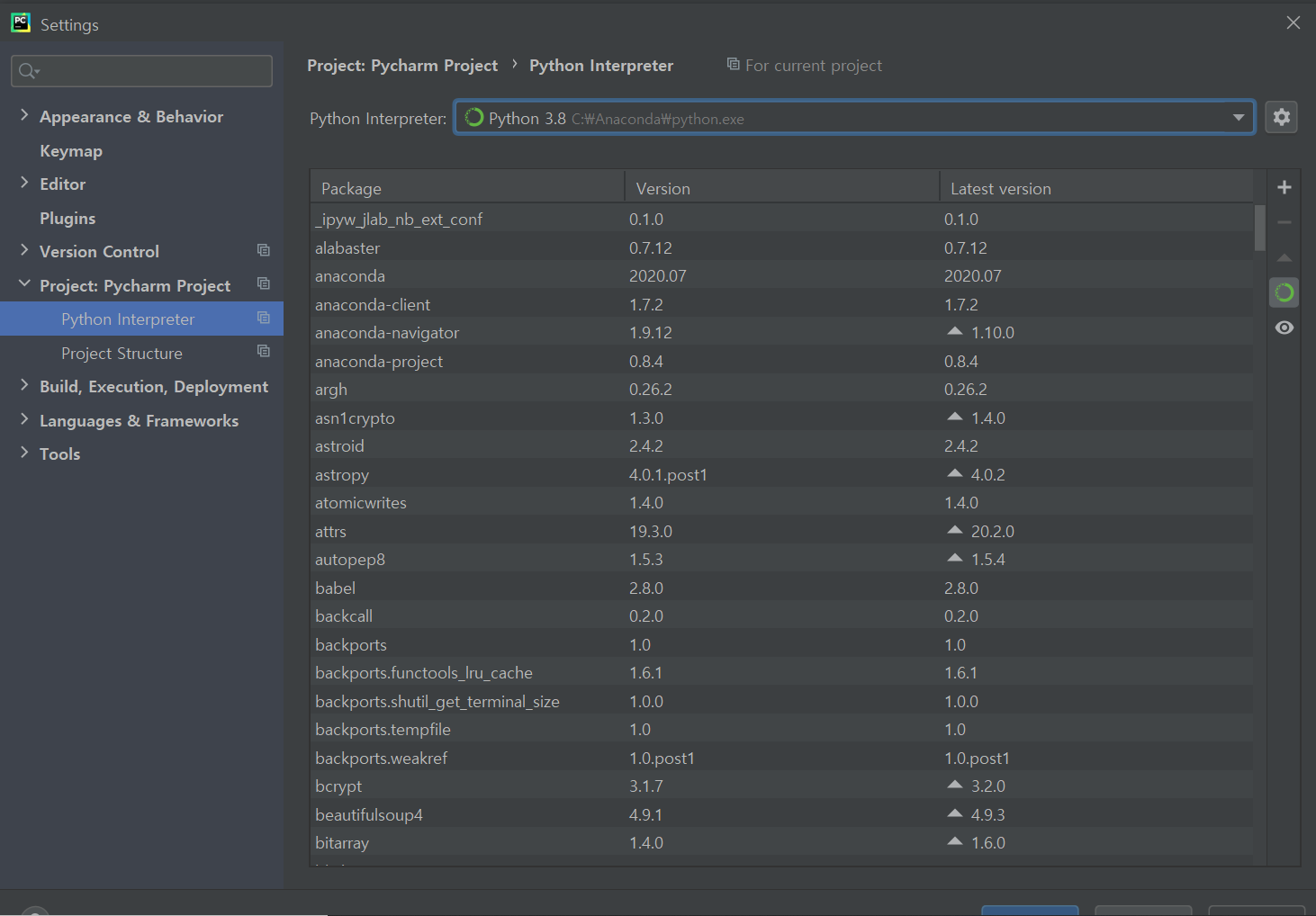The height and width of the screenshot is (916, 1316).
Task: Select the backcall package row
Action: click(x=781, y=616)
